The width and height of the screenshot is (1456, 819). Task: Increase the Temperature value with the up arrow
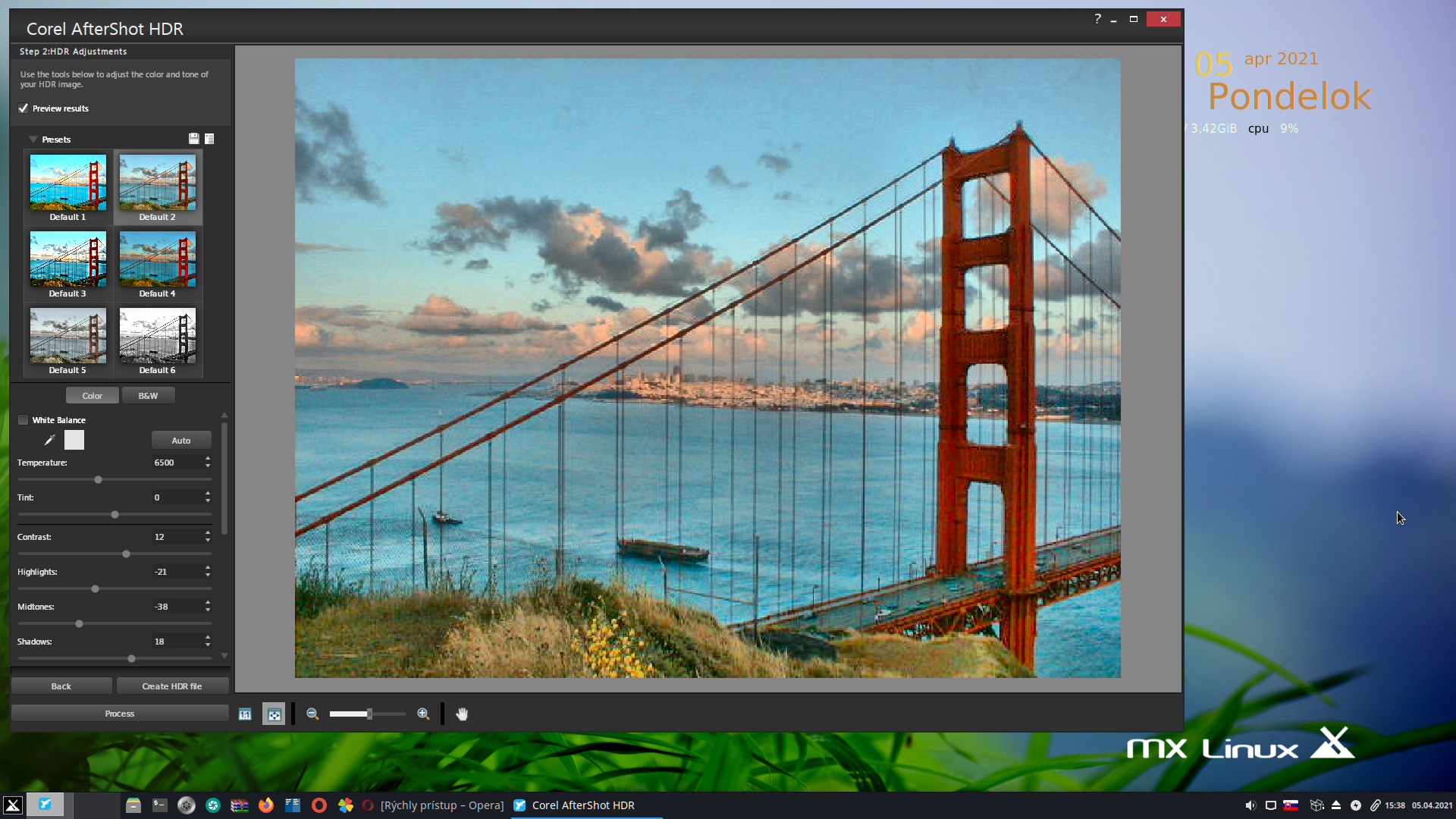click(208, 459)
